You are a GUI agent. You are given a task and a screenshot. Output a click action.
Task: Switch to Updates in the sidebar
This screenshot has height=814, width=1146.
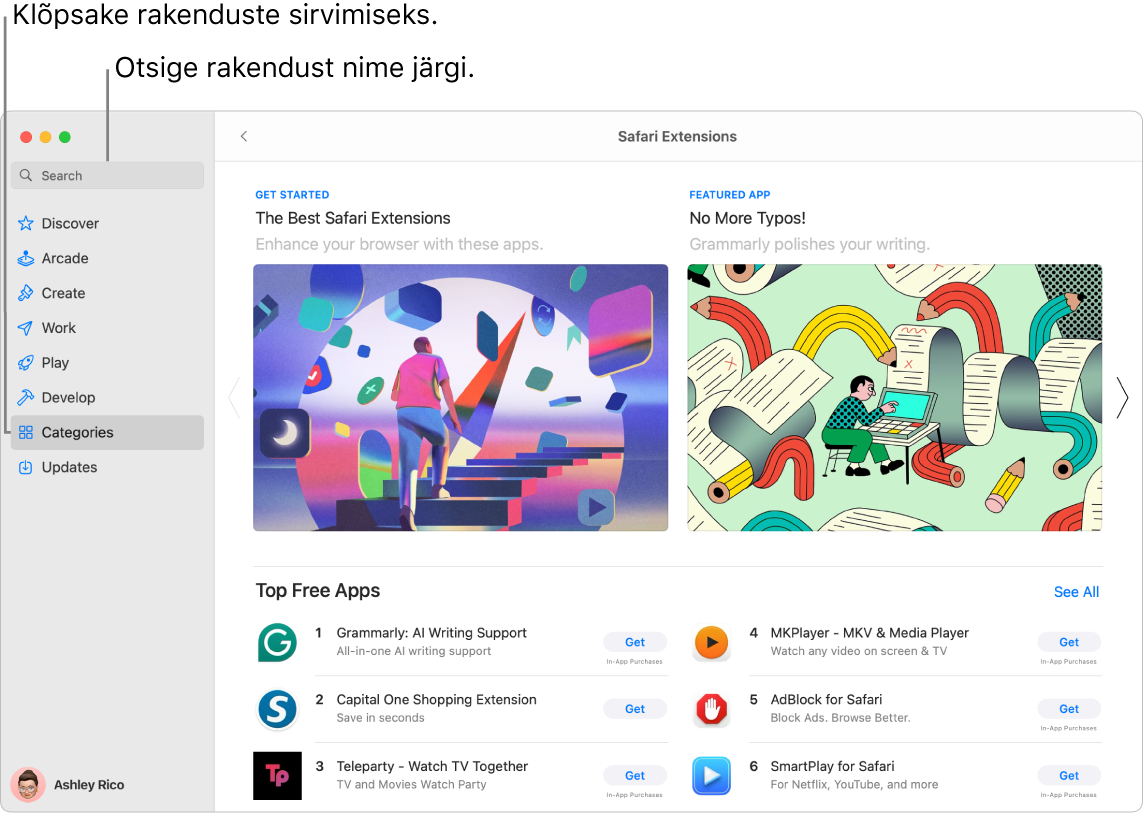(68, 467)
